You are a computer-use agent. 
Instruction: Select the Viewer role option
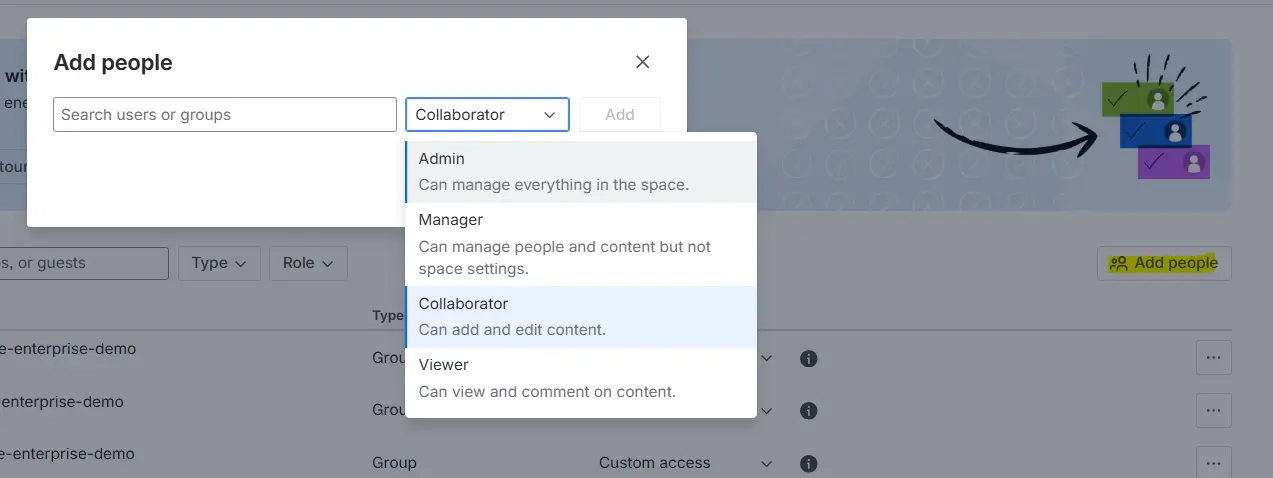580,377
